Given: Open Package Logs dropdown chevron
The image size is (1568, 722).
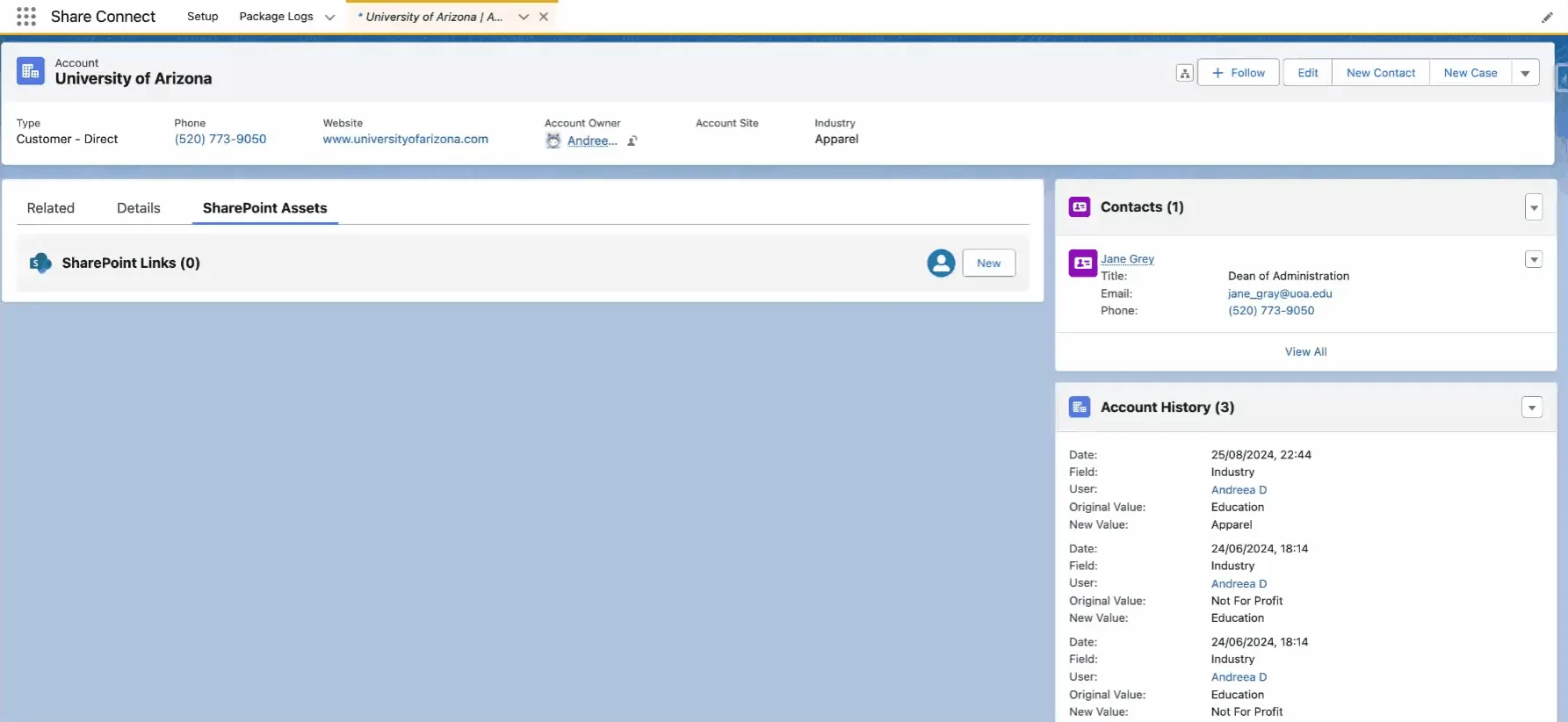Looking at the screenshot, I should click(329, 17).
